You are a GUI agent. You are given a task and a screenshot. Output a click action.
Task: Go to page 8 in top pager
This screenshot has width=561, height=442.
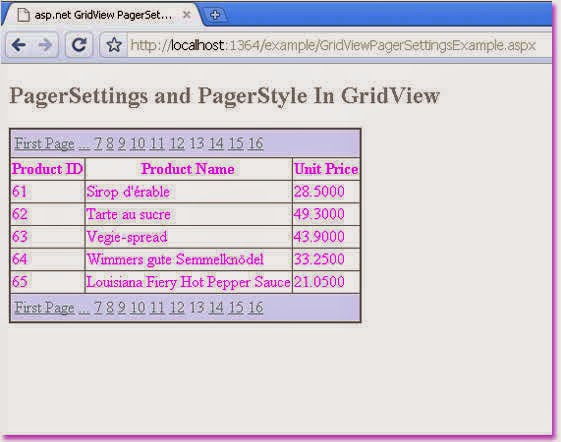point(110,144)
